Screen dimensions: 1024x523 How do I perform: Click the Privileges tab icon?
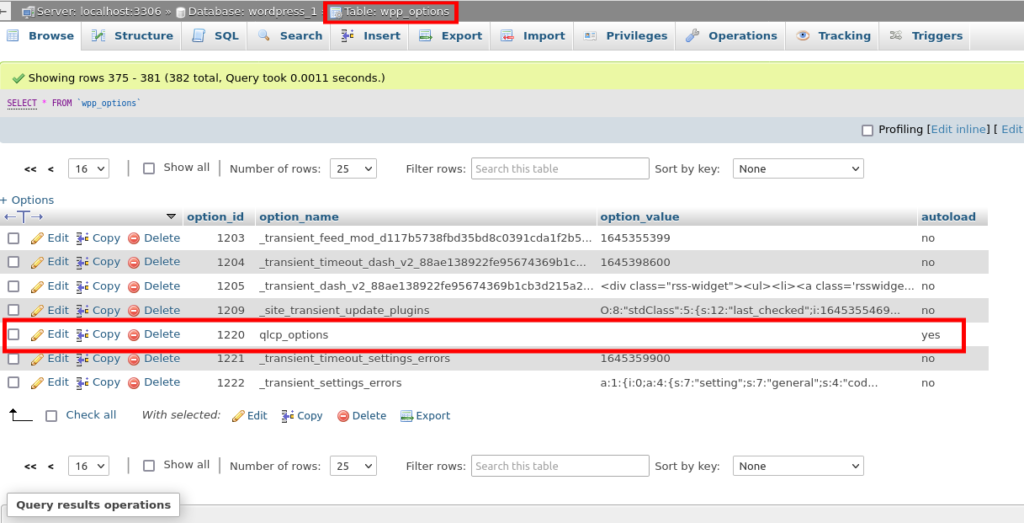pos(590,36)
